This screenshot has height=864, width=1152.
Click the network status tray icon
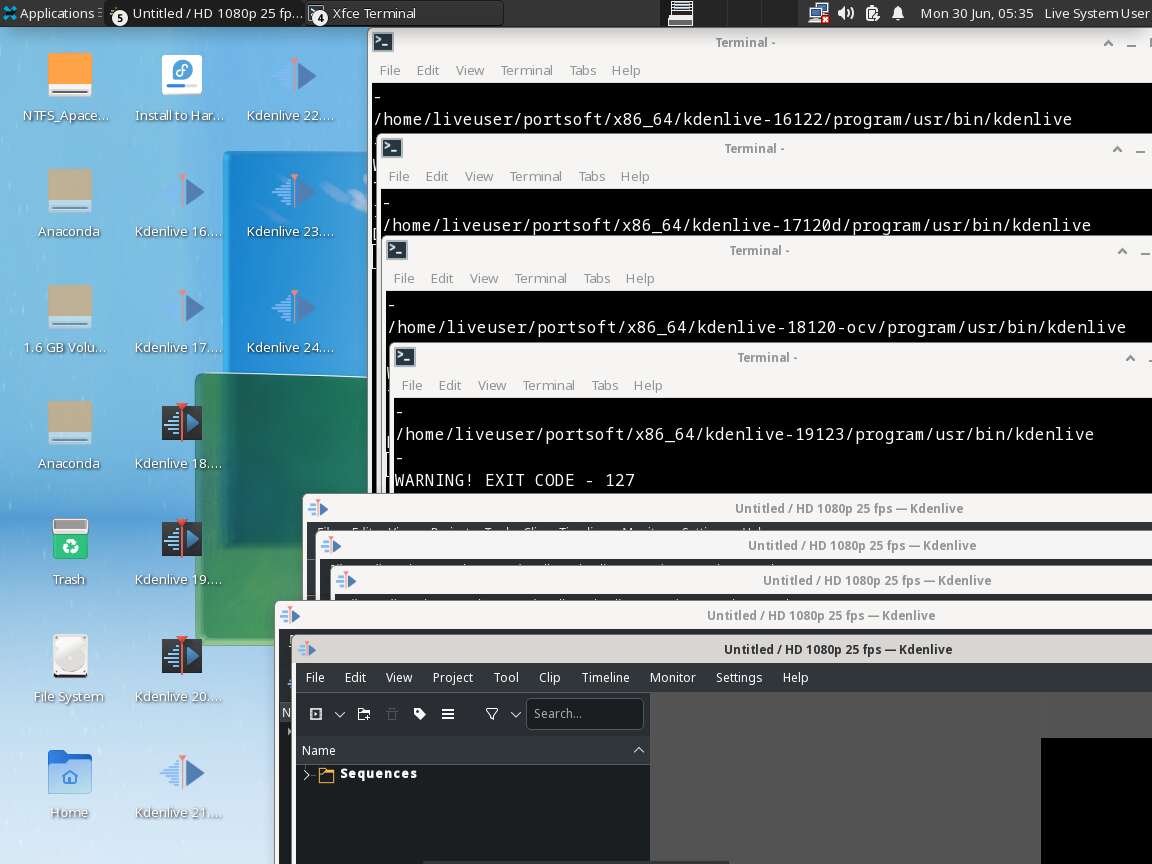point(818,13)
